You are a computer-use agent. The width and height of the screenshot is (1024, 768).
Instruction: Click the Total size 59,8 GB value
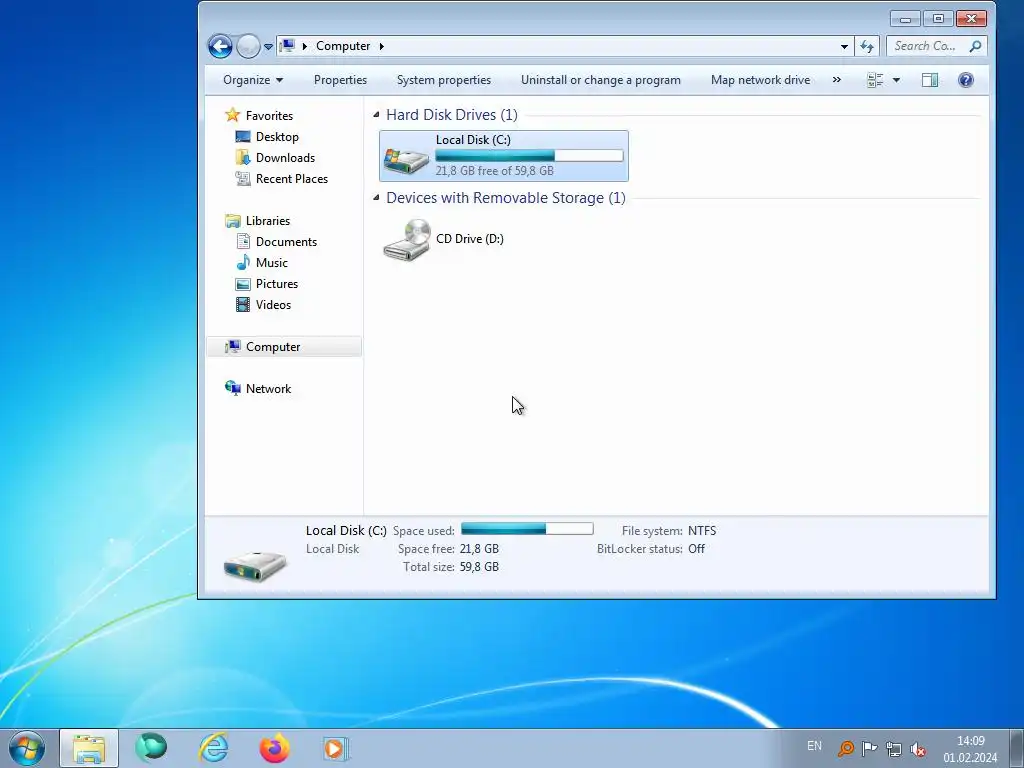pos(479,567)
